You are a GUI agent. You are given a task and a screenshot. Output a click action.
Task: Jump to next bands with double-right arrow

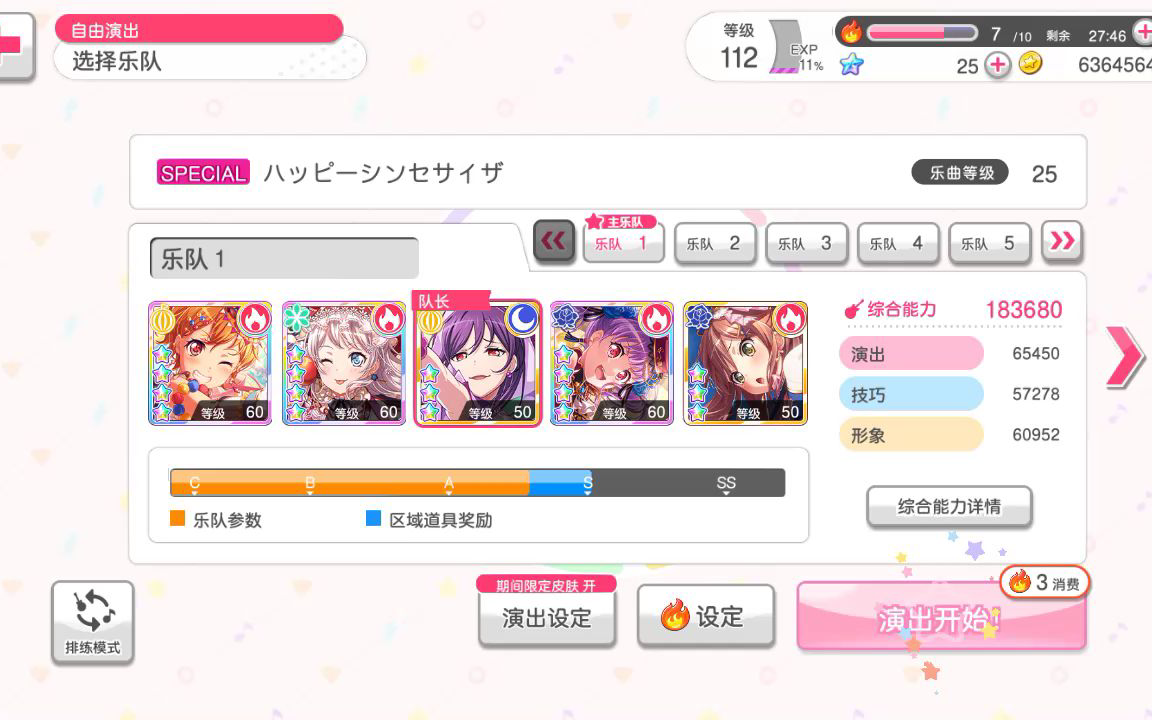coord(1062,241)
